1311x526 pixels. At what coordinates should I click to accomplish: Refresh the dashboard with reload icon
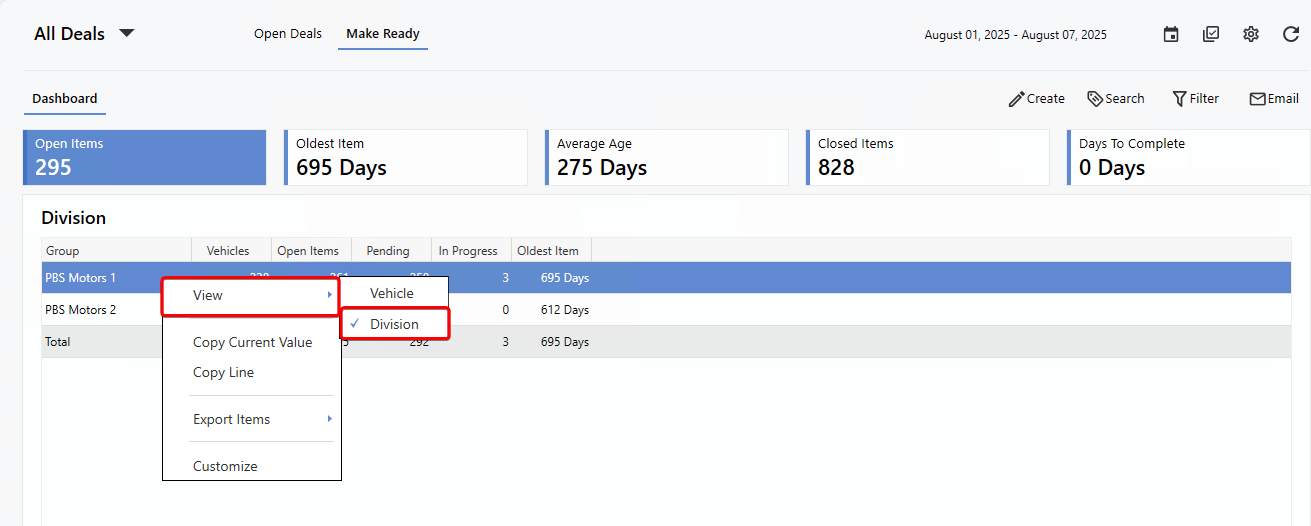click(x=1291, y=34)
